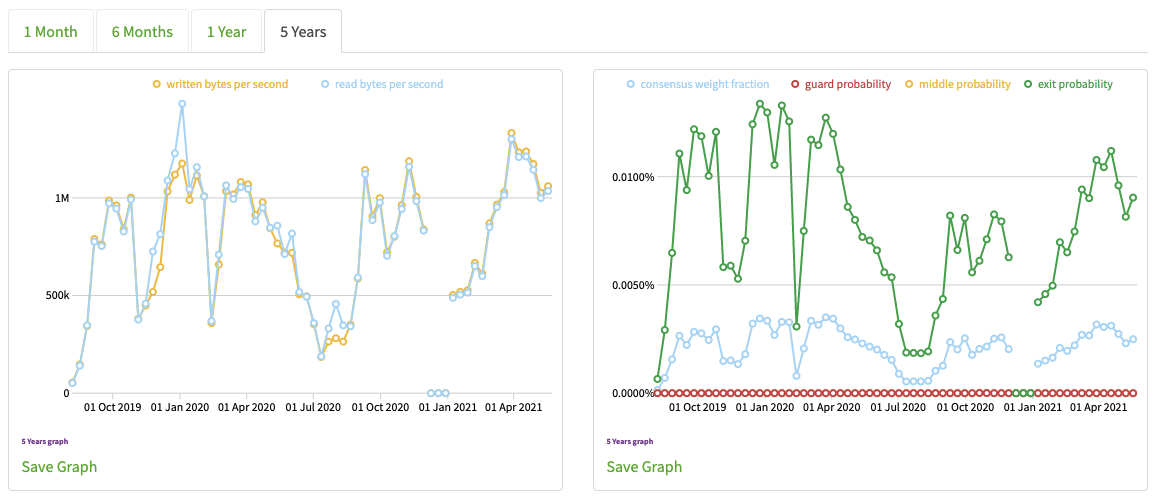Screen dimensions: 1159x502
Task: Click the 0.0100% axis label
Action: pos(633,177)
